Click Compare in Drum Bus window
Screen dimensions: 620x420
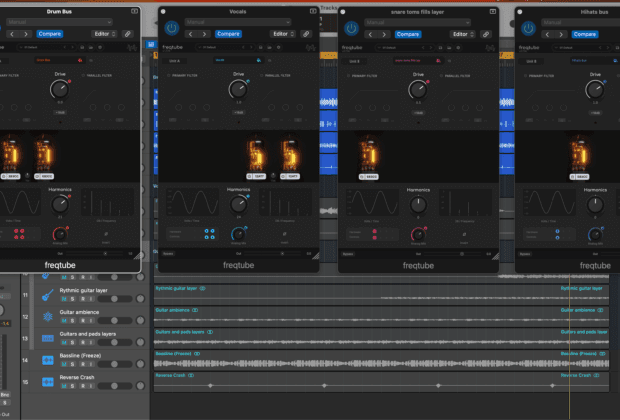click(51, 33)
